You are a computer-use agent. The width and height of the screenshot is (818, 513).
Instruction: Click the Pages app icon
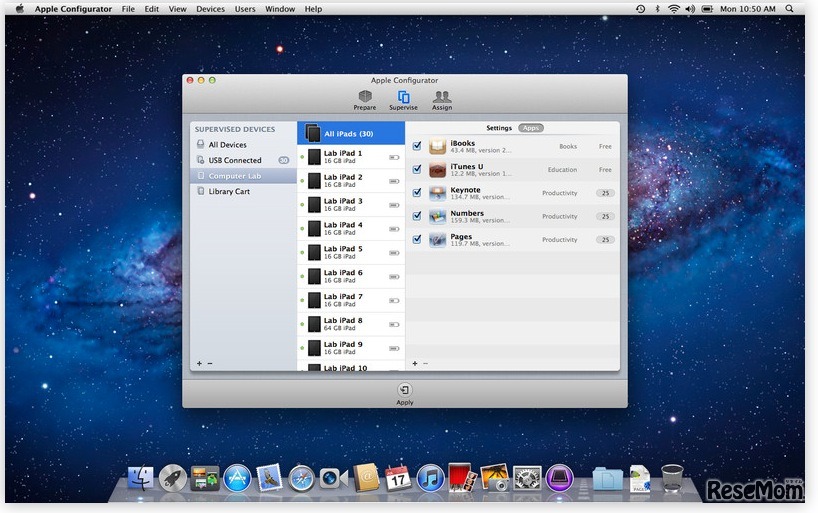pos(437,240)
